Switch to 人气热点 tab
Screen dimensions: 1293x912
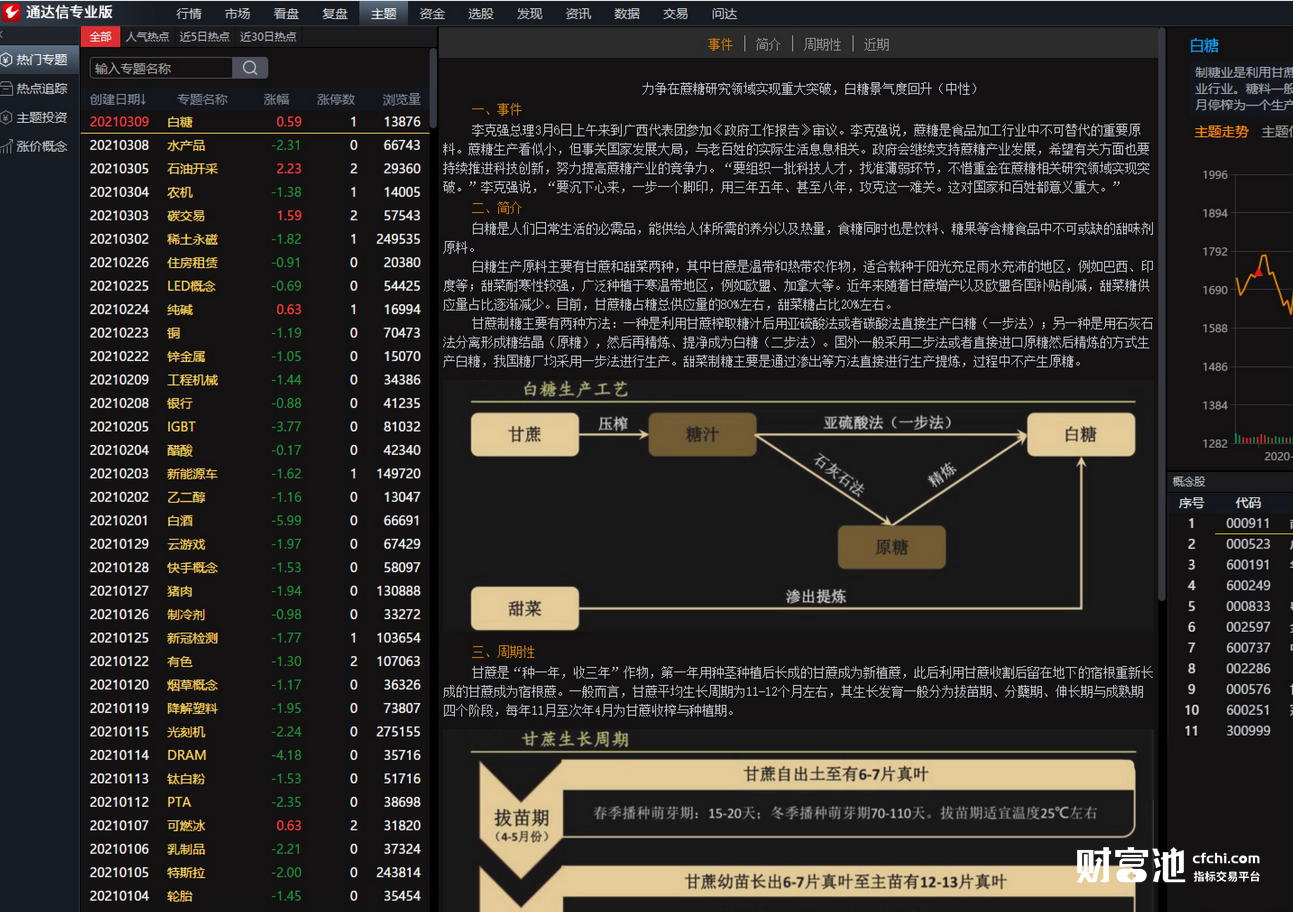(x=148, y=37)
